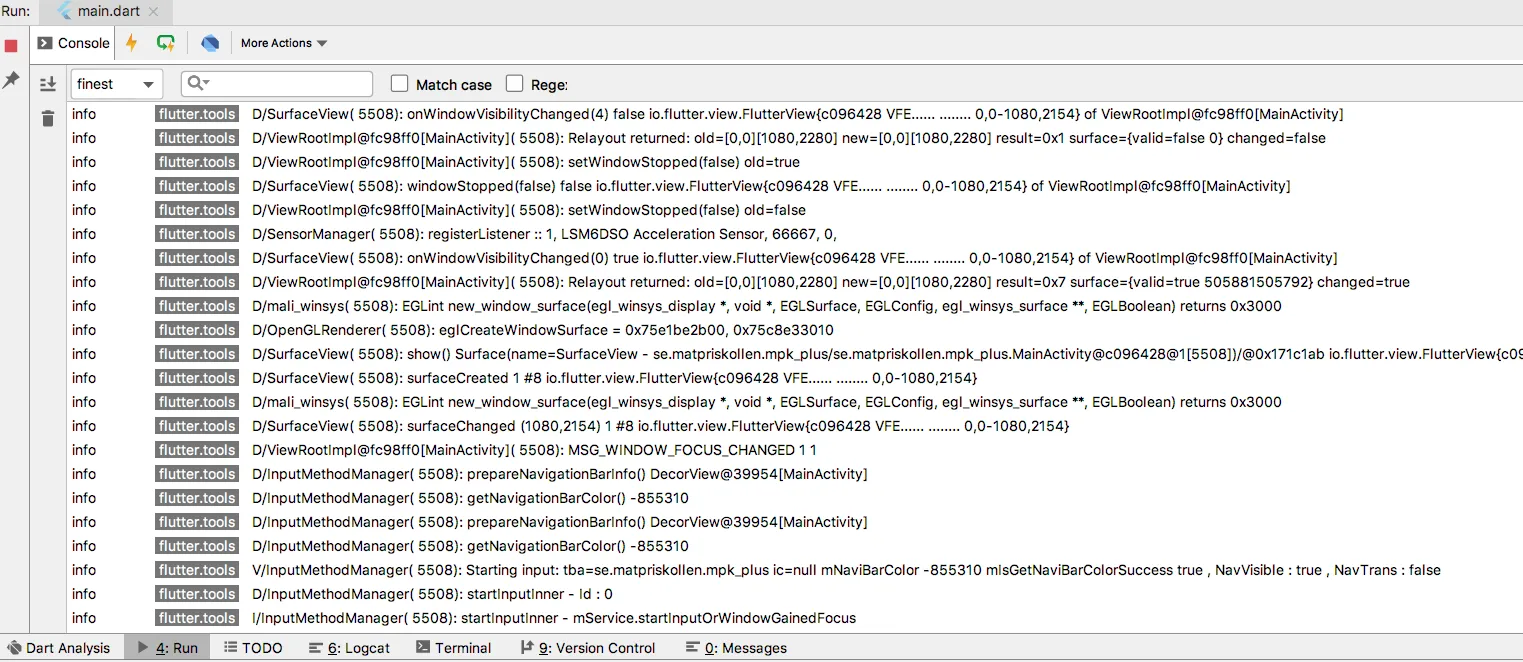Select SurfaceView surfaceCreated log line
The height and width of the screenshot is (662, 1523).
(x=795, y=378)
